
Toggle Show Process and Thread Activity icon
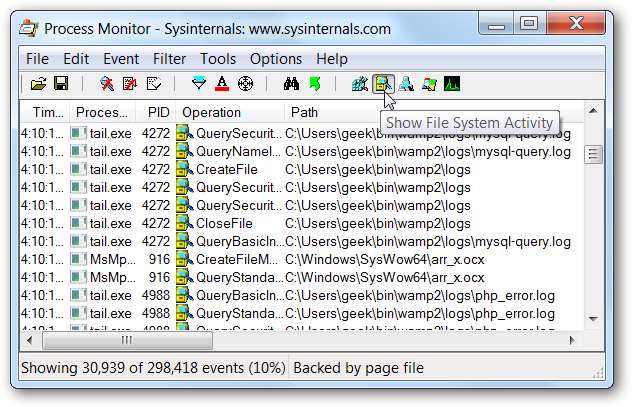pyautogui.click(x=429, y=84)
